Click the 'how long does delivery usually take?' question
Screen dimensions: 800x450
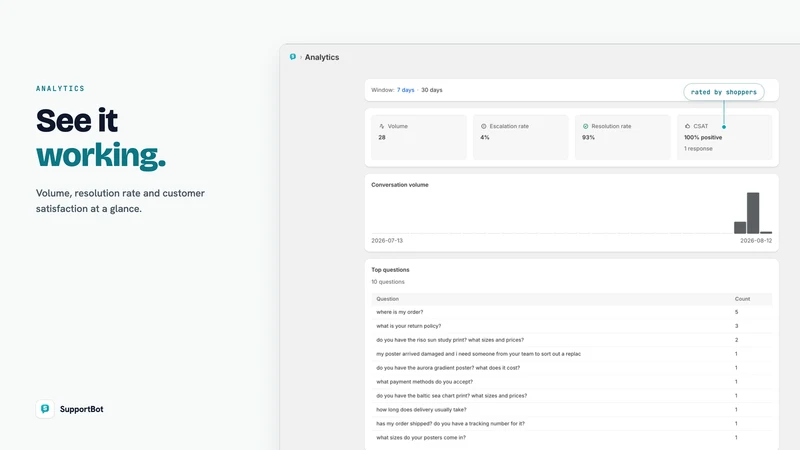pyautogui.click(x=421, y=409)
